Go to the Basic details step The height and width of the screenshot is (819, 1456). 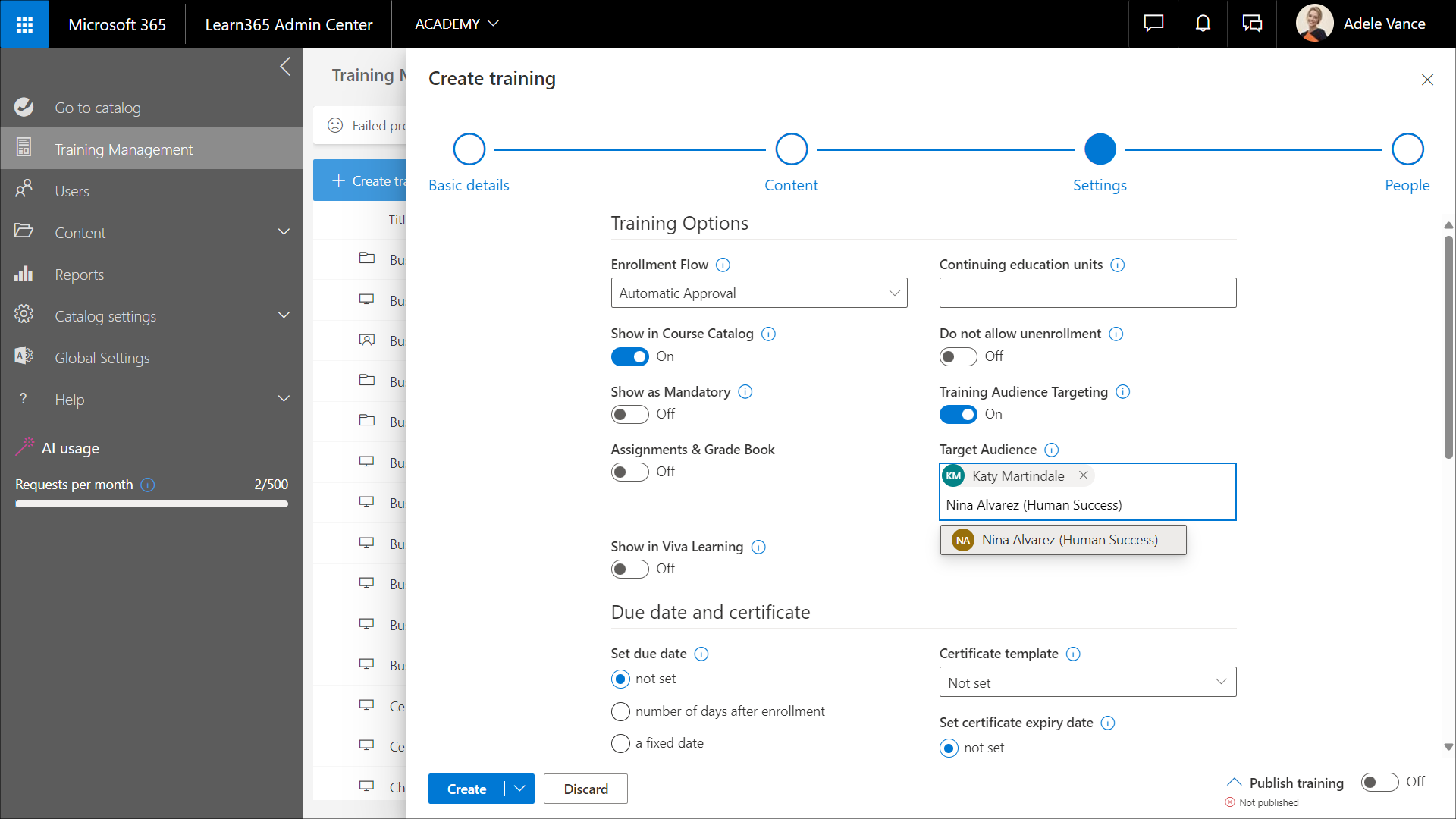click(469, 149)
